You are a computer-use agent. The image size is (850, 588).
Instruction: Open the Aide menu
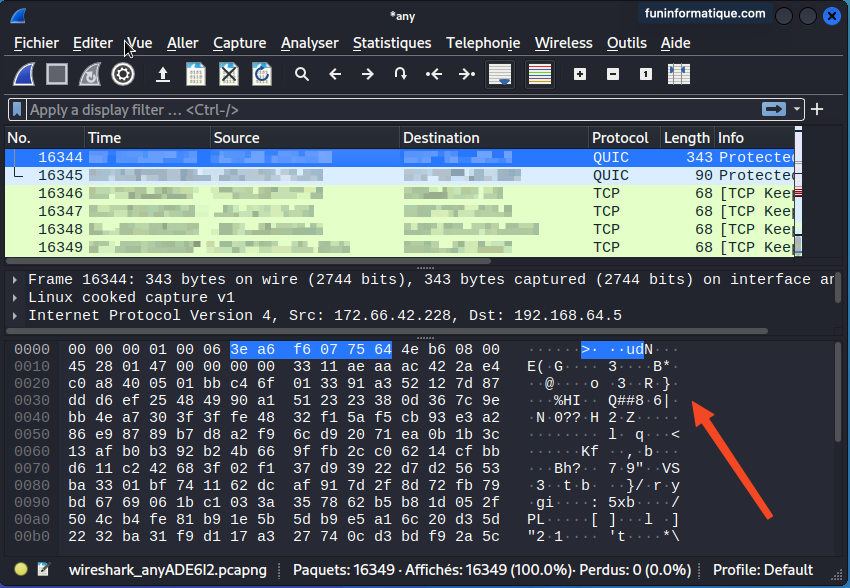[x=675, y=43]
